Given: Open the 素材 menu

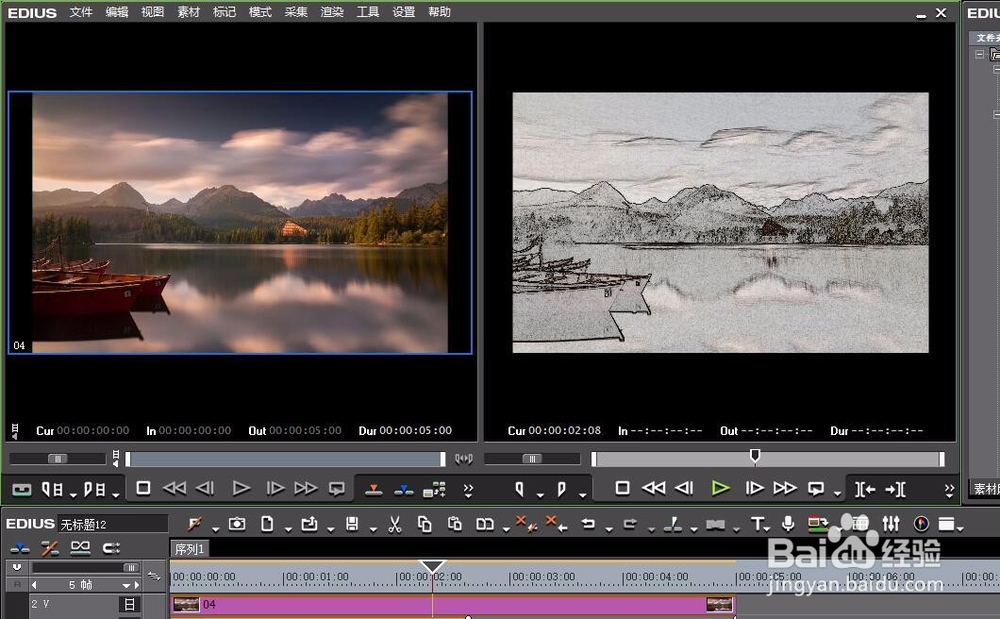Looking at the screenshot, I should point(188,12).
